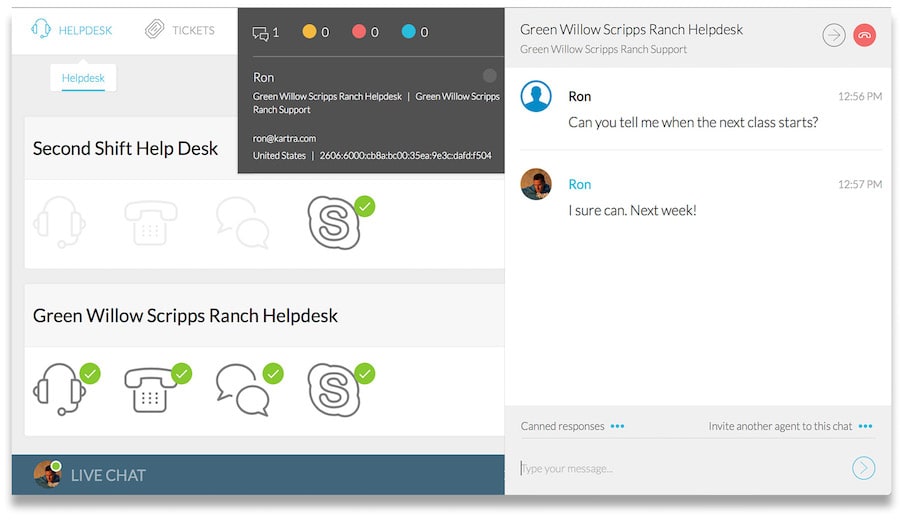Screen dimensions: 900x525
Task: Click the headset icon under Second Shift Help Desk
Action: (59, 223)
